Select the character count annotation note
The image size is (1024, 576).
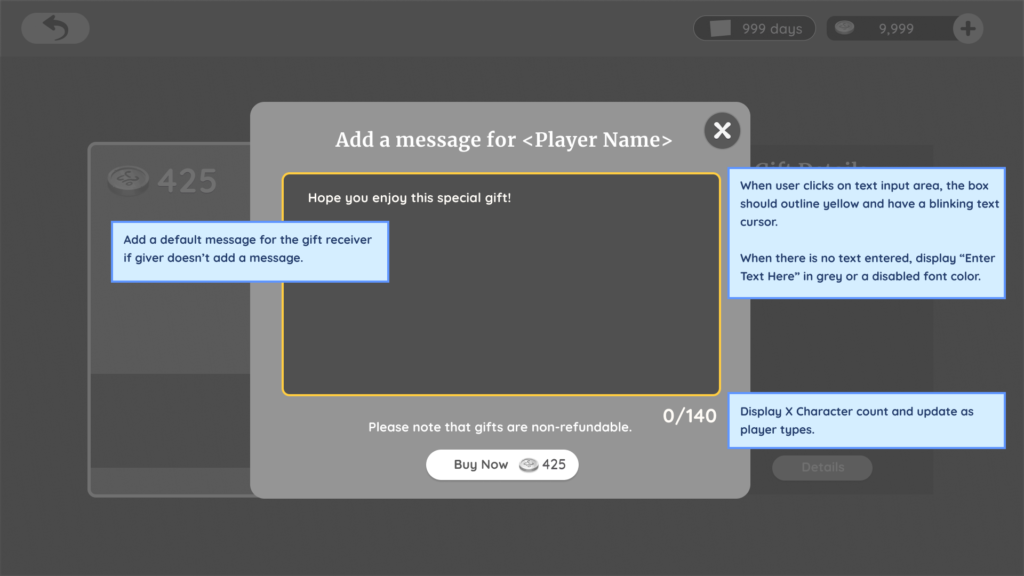866,420
